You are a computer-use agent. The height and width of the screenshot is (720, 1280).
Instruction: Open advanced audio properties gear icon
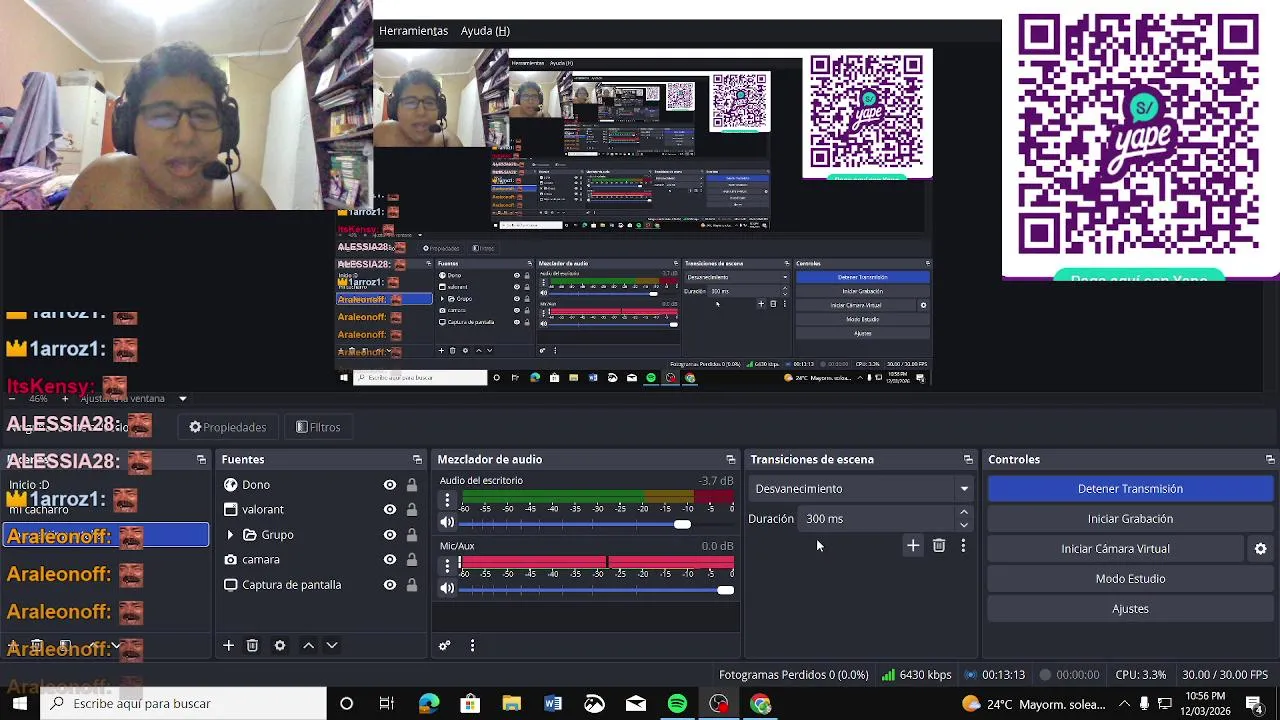pyautogui.click(x=445, y=646)
